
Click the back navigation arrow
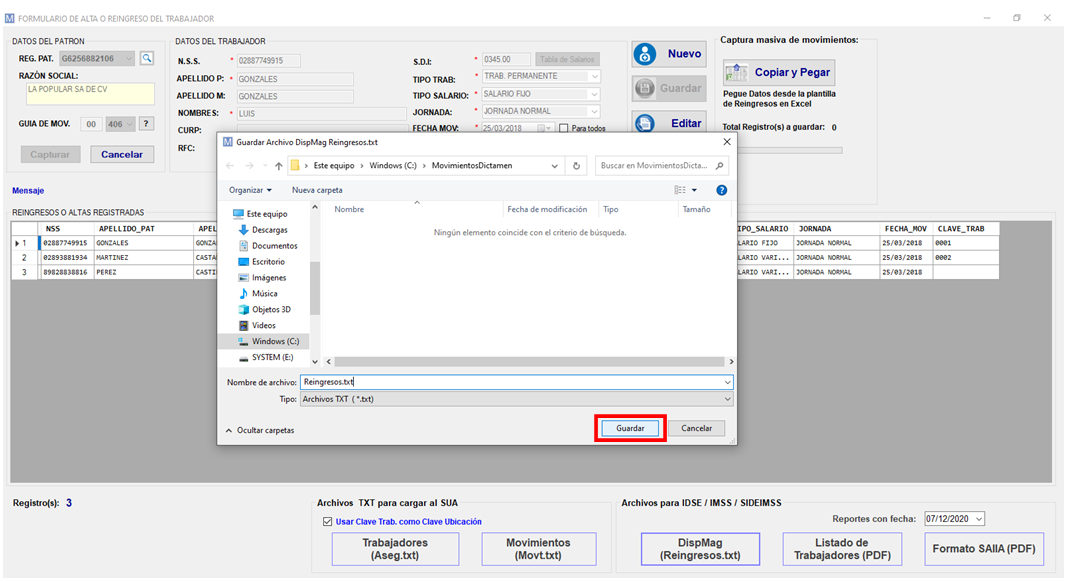coord(230,165)
